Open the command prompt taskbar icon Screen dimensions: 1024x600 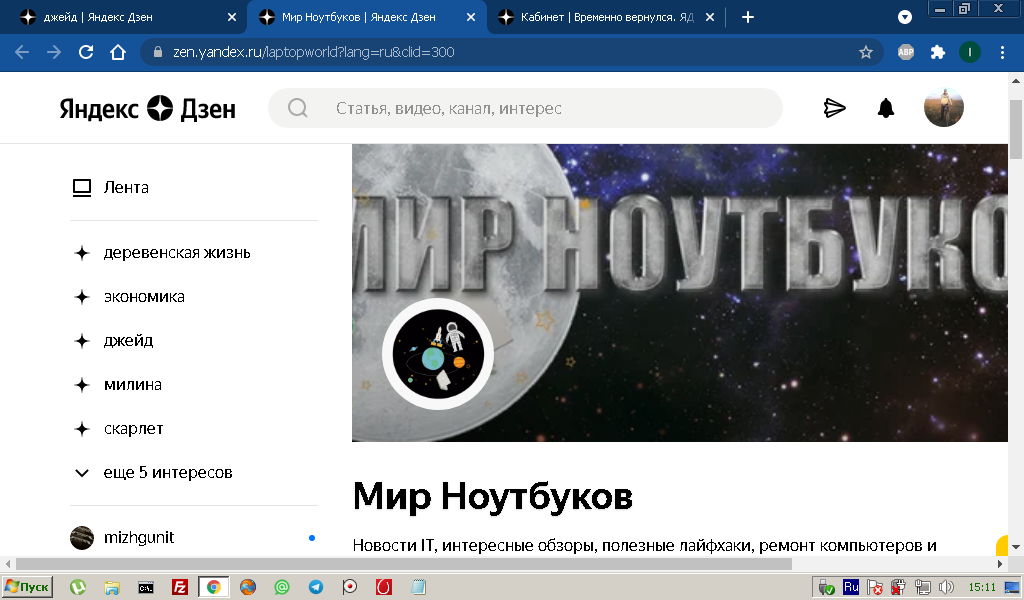tap(146, 588)
